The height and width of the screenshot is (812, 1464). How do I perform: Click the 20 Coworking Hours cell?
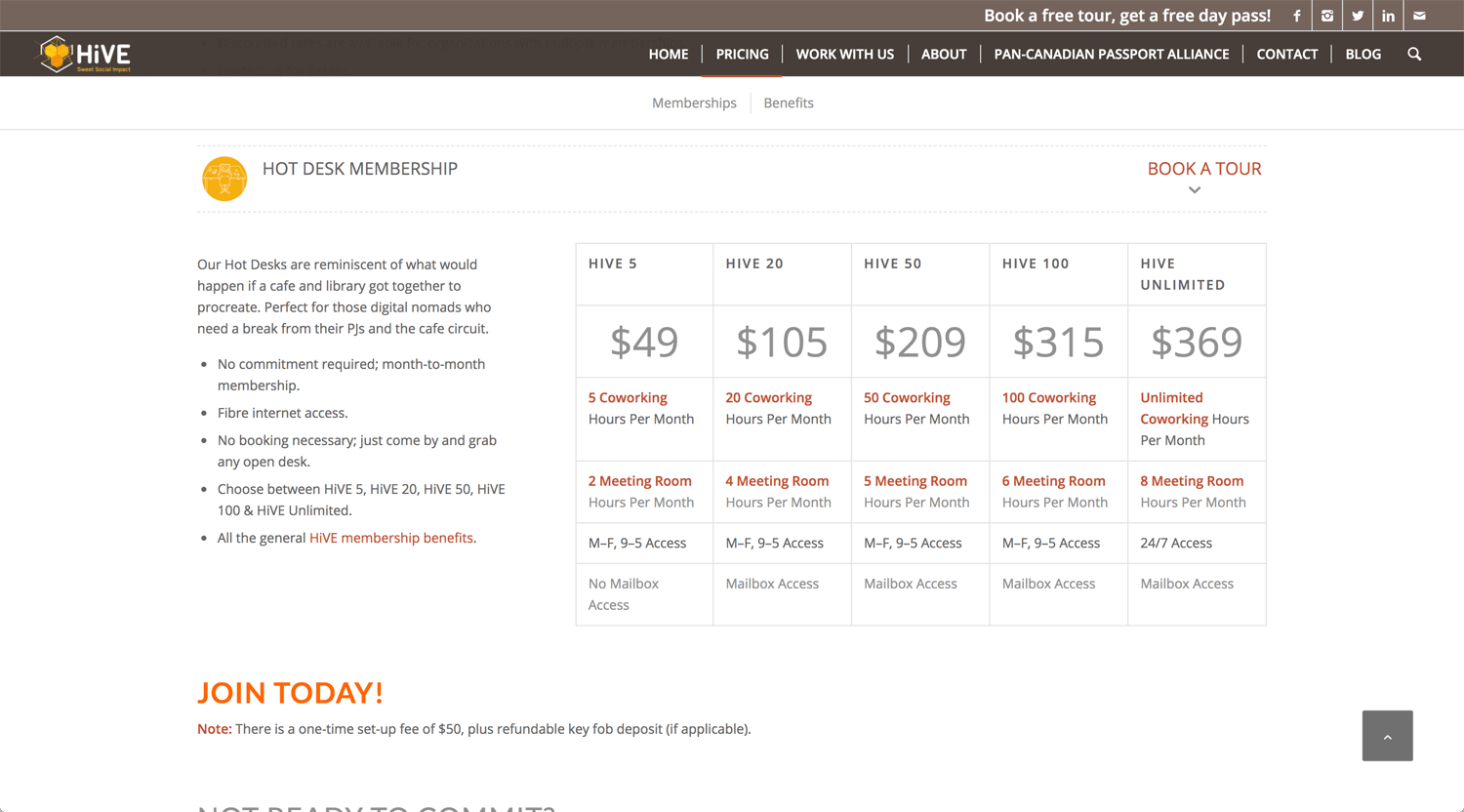[782, 419]
